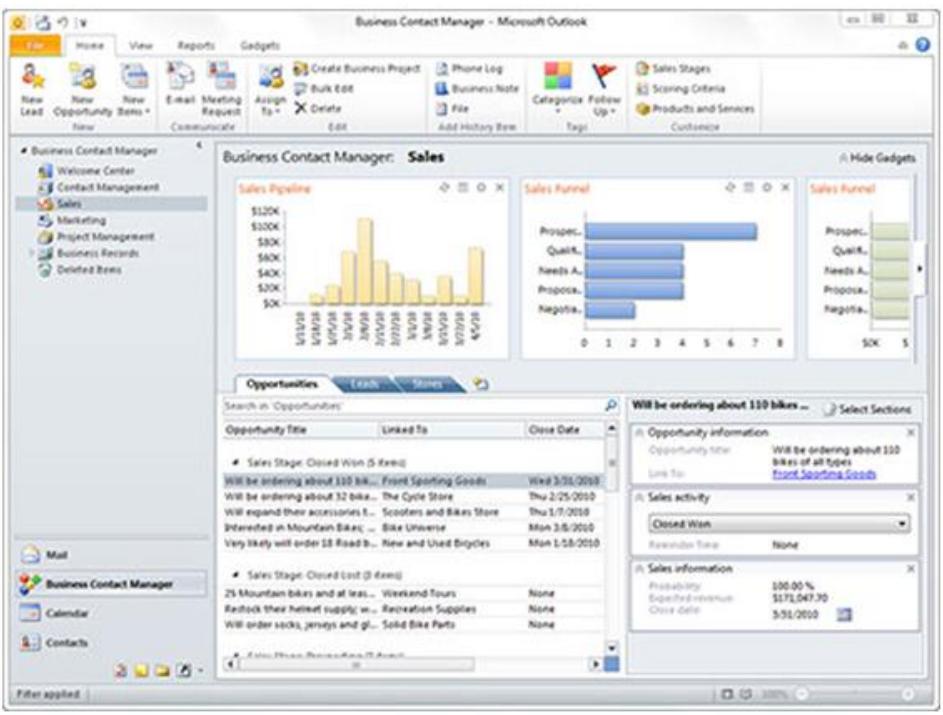This screenshot has height=715, width=943.
Task: Switch to the Gadgets ribbon tab
Action: [260, 45]
